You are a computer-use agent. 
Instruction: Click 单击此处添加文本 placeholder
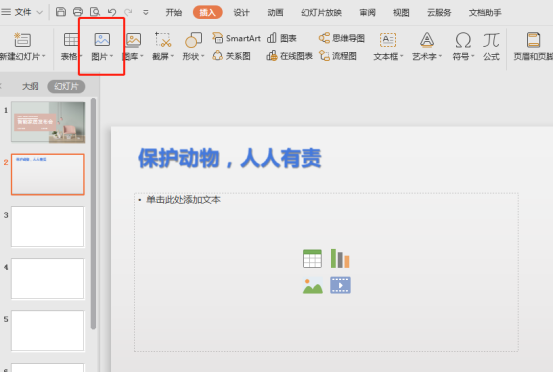pos(183,200)
